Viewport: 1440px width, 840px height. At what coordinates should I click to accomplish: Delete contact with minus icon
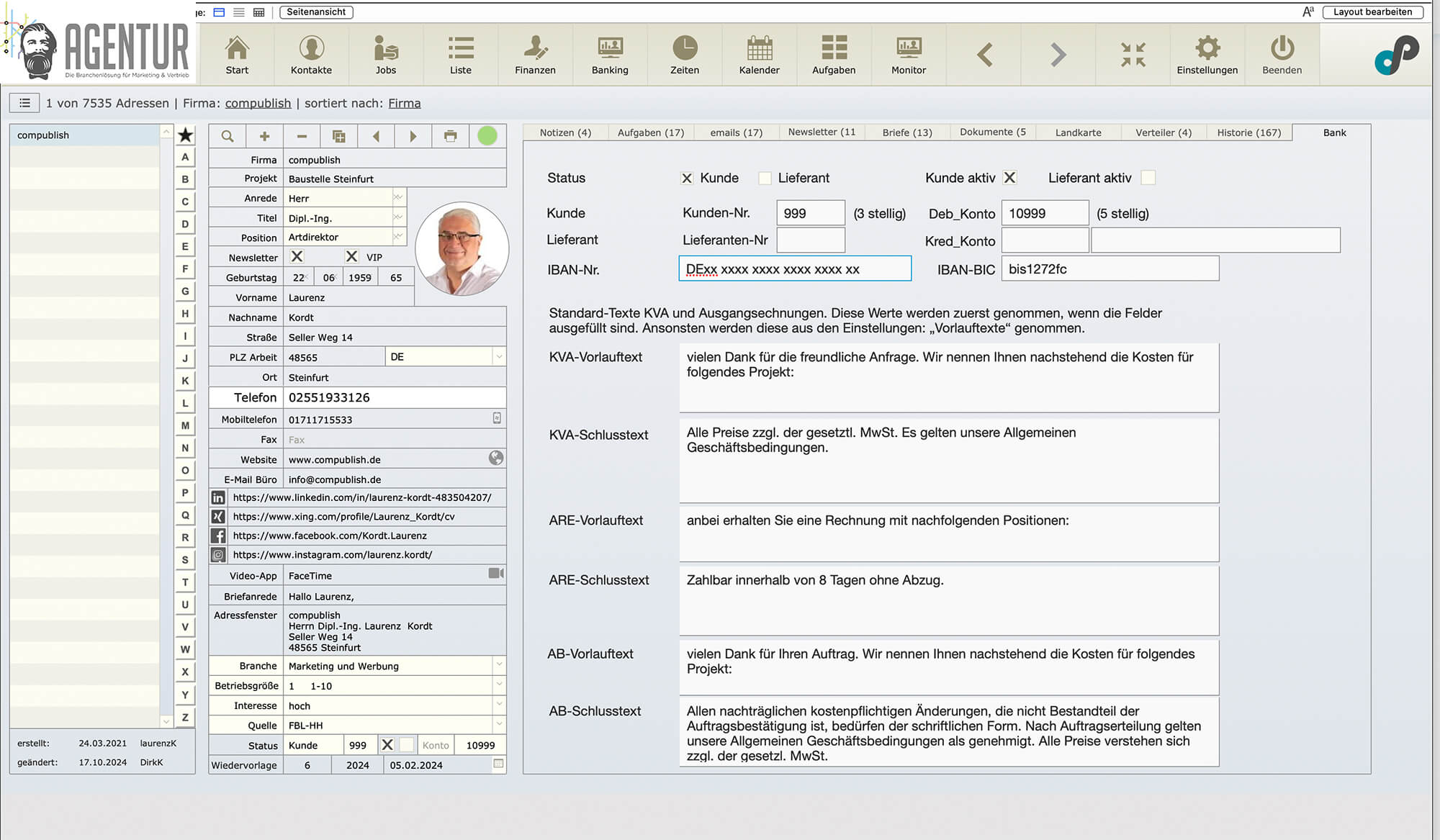[302, 136]
